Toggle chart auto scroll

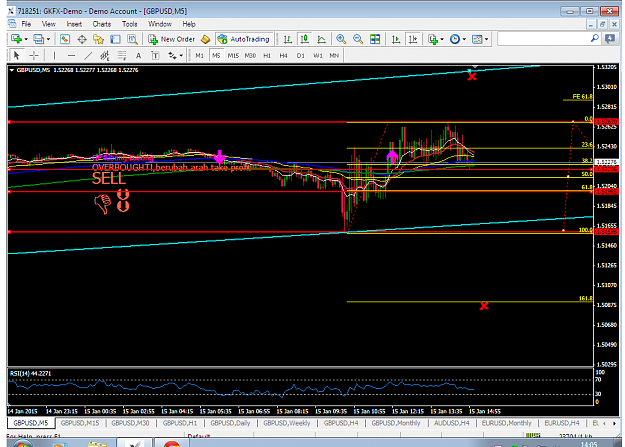(395, 39)
